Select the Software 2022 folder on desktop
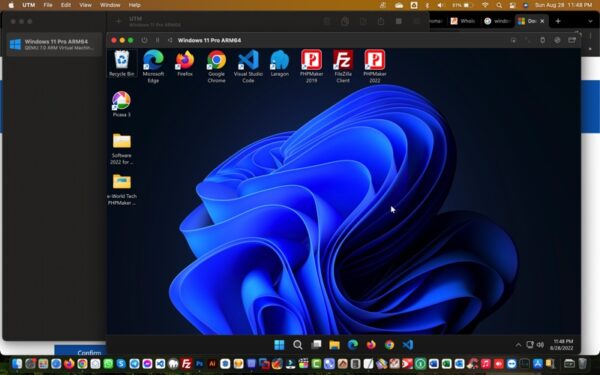This screenshot has height=375, width=600. pos(122,149)
